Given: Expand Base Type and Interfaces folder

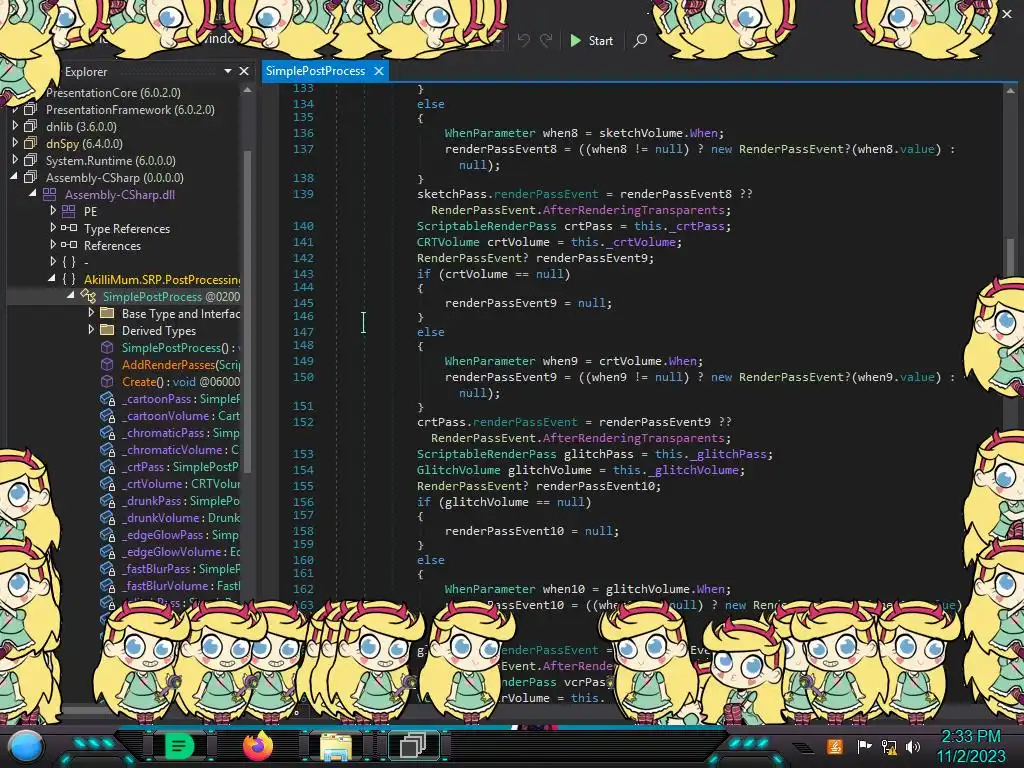Looking at the screenshot, I should point(91,313).
